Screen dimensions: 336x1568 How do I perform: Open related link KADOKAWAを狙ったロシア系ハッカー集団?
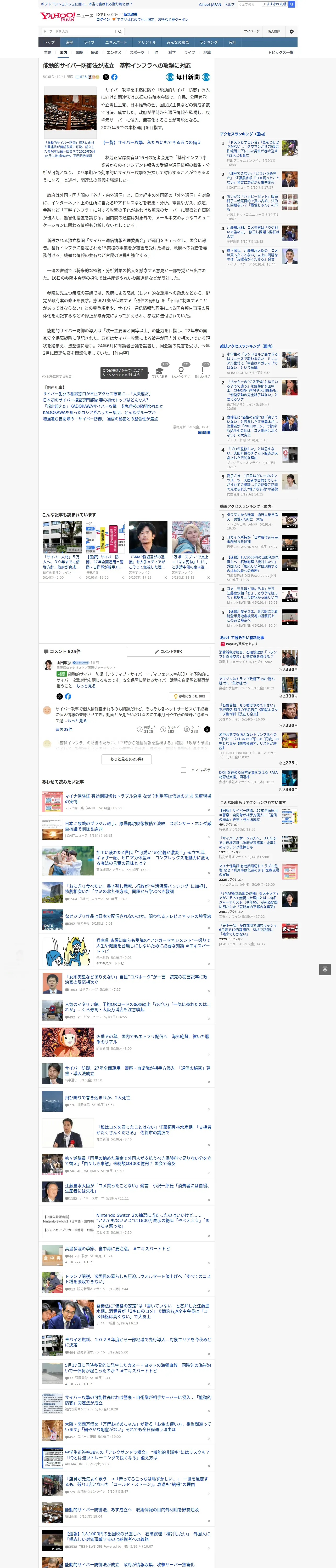point(99,412)
